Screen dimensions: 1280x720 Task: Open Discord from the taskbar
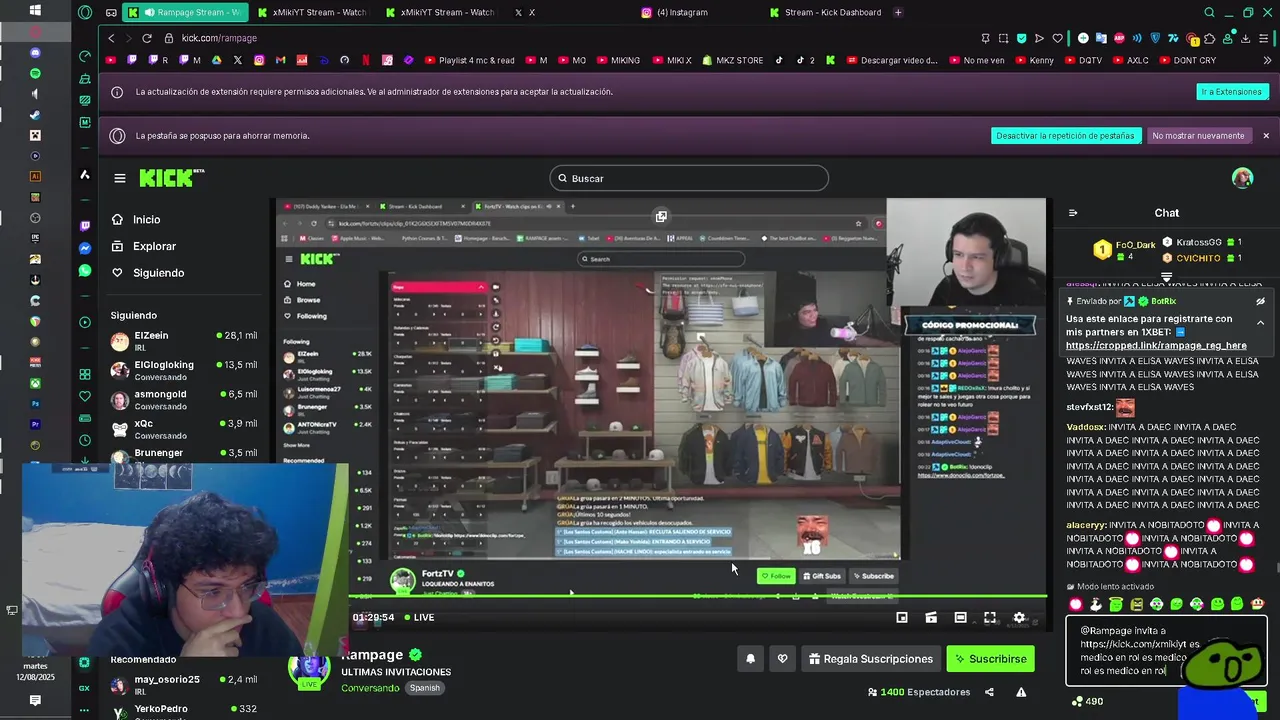coord(35,52)
